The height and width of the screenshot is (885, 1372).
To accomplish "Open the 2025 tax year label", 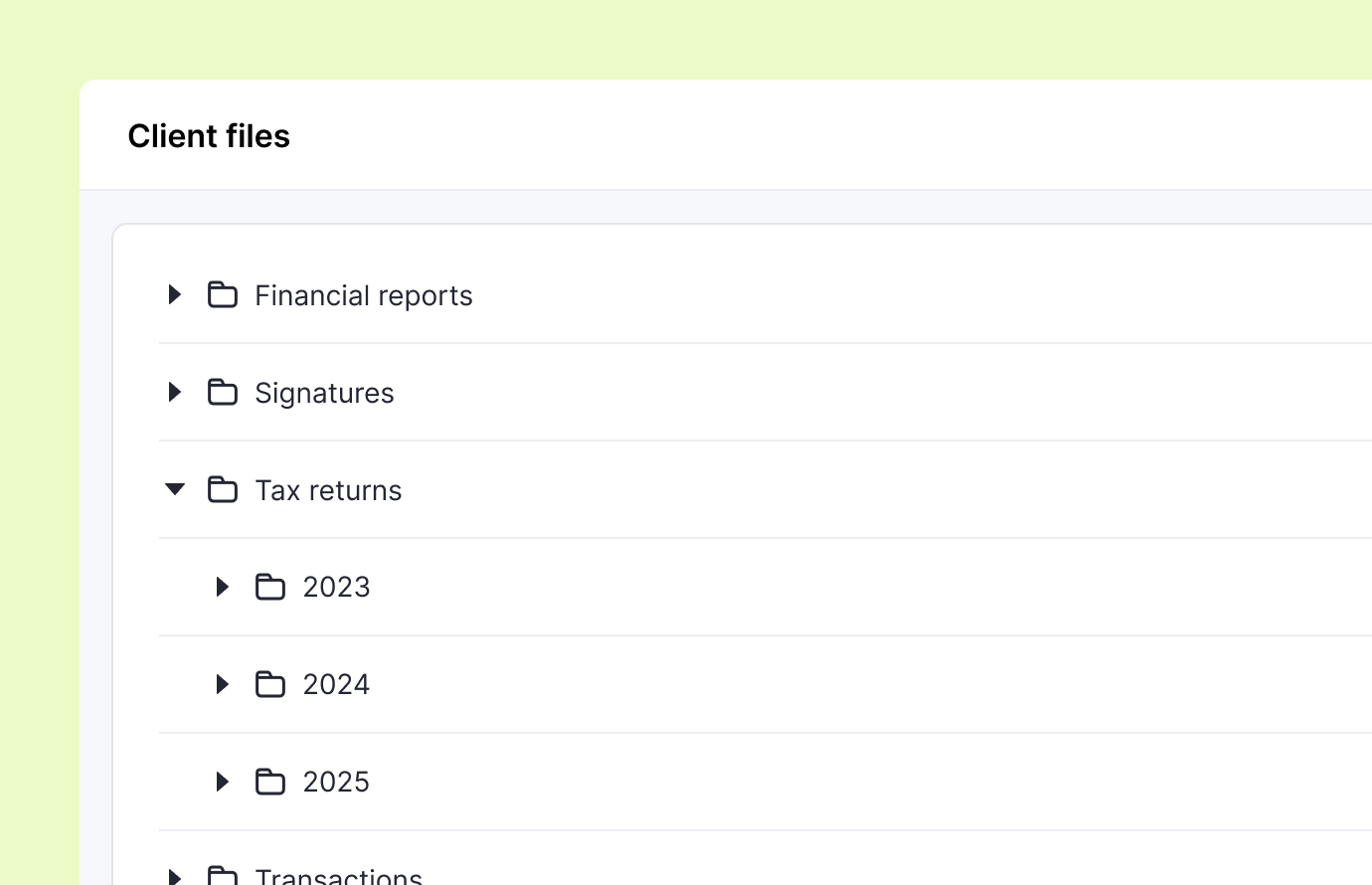I will pyautogui.click(x=336, y=782).
